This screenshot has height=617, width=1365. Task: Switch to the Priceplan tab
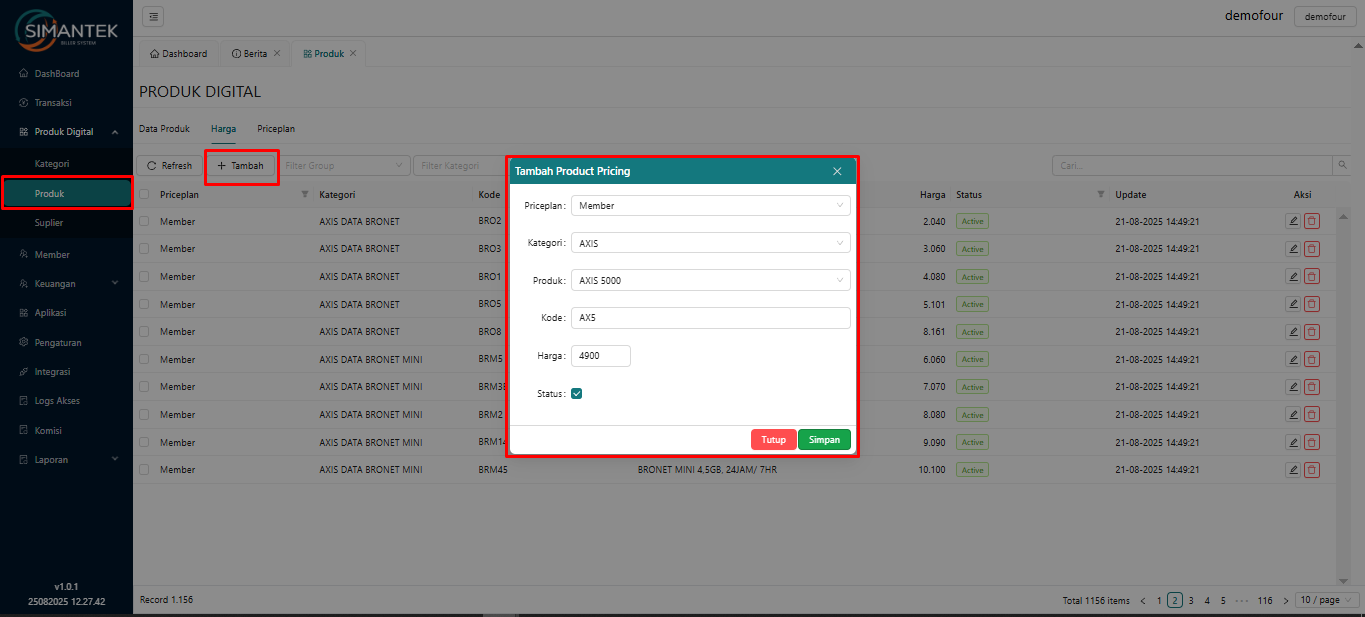(275, 128)
